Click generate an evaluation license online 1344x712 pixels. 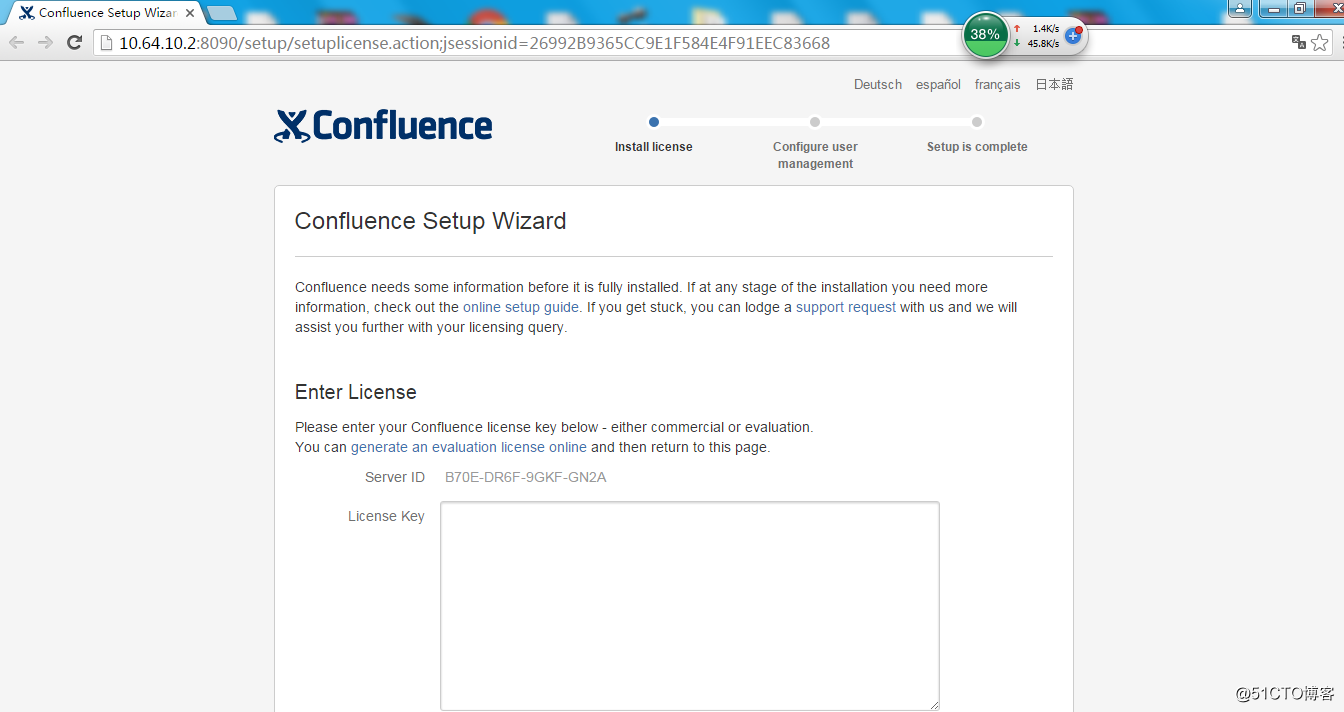(469, 447)
